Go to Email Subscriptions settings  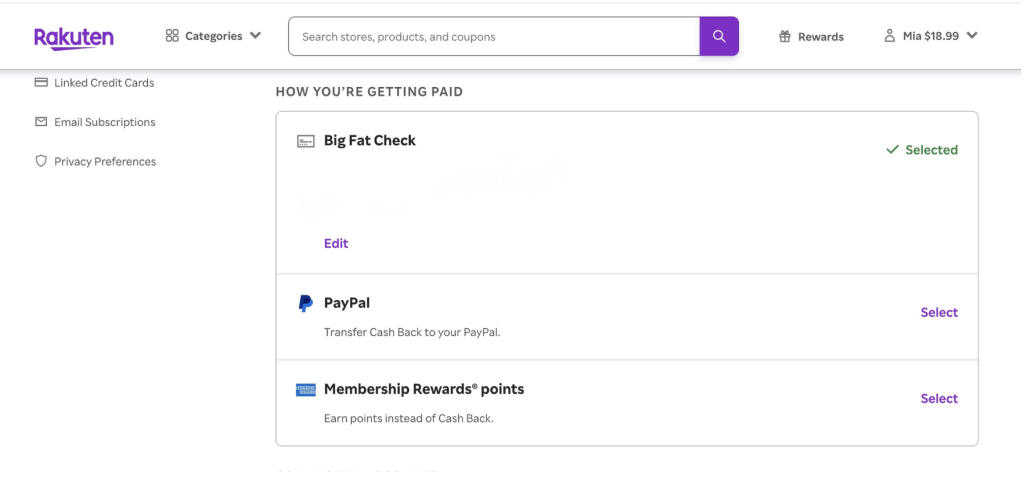pyautogui.click(x=104, y=122)
